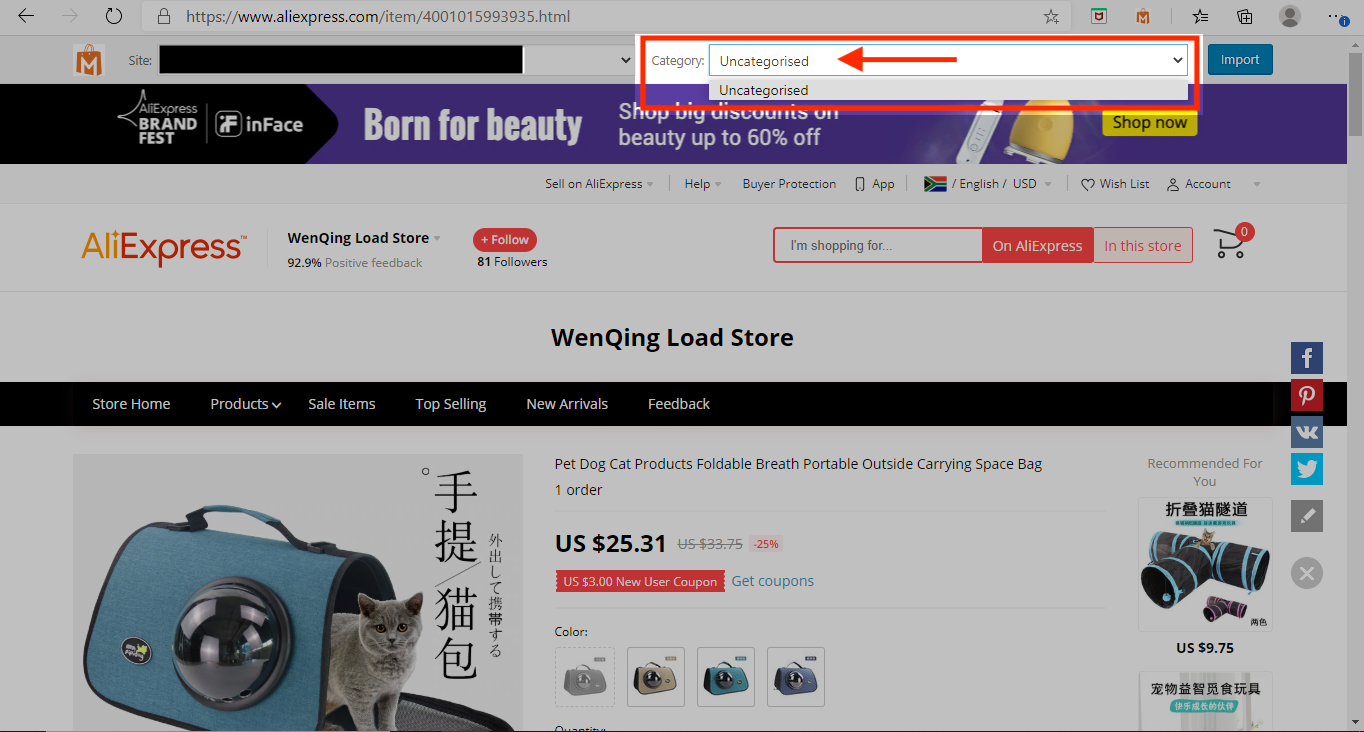Screen dimensions: 1364x732
Task: Expand WenQing Load Store name dropdown
Action: click(364, 238)
